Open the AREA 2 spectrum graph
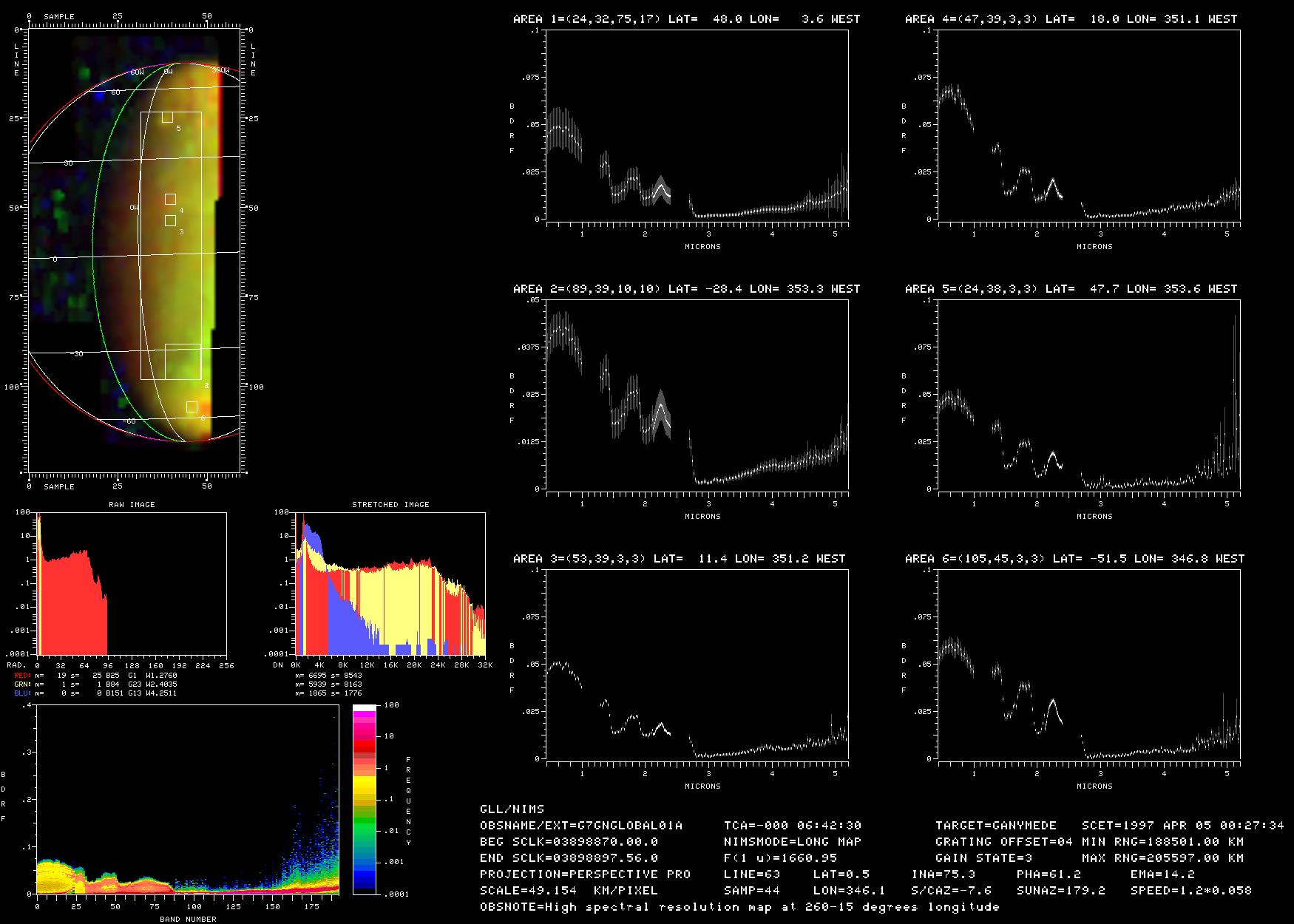Image resolution: width=1294 pixels, height=924 pixels. 697,395
